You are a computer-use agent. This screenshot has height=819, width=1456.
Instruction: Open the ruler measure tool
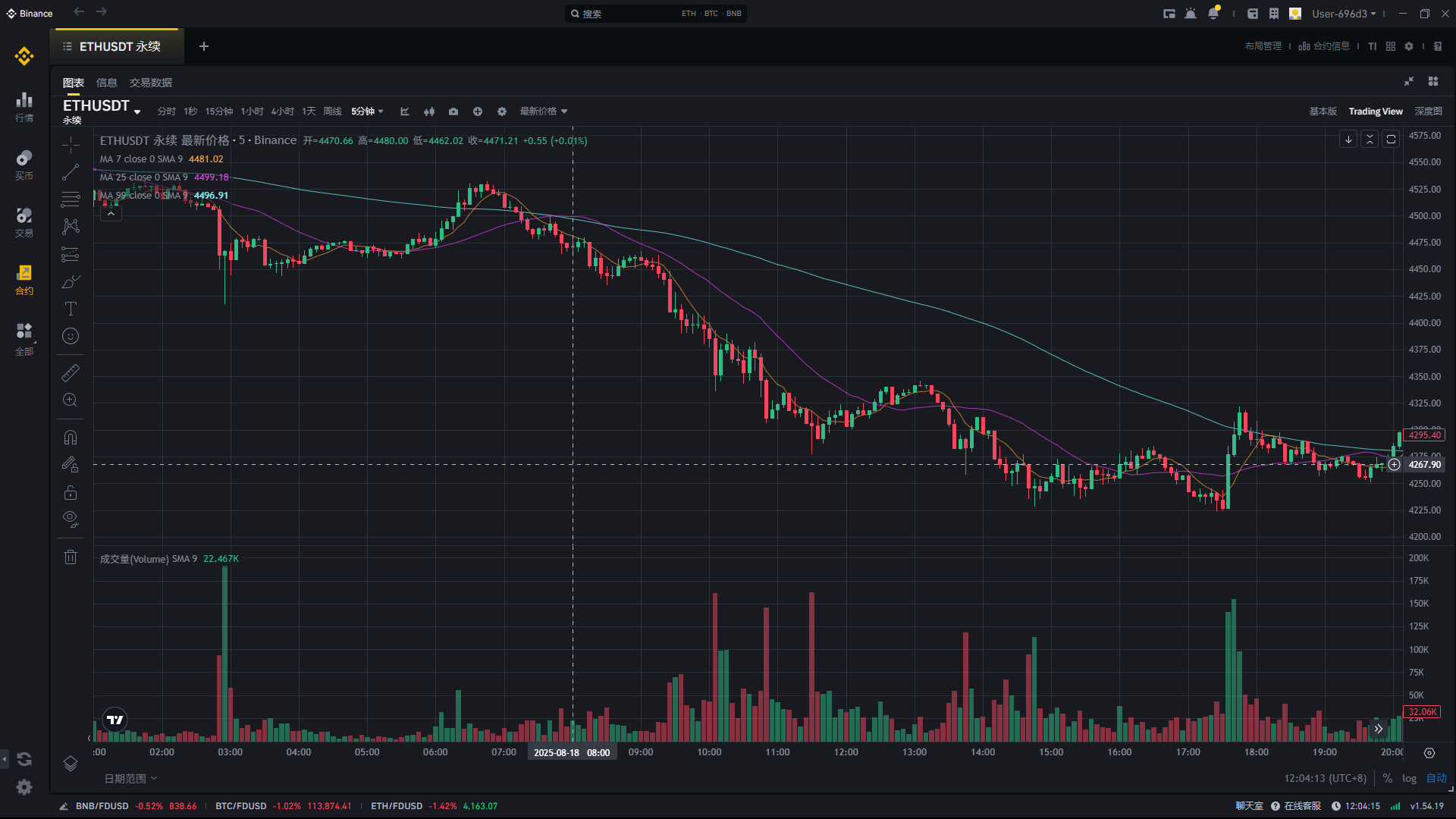[71, 372]
